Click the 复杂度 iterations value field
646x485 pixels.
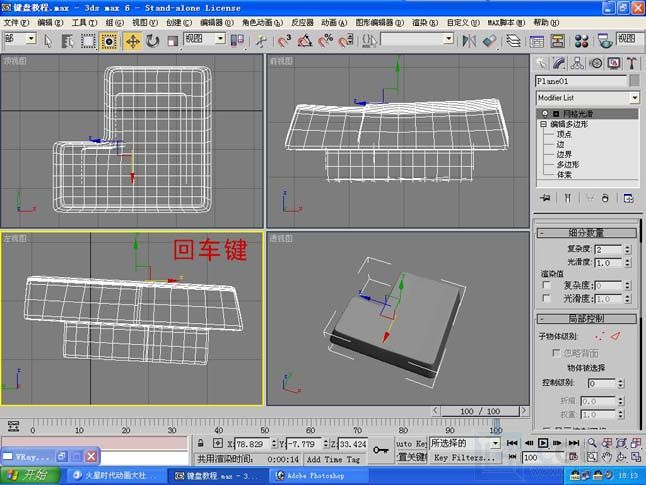pyautogui.click(x=608, y=249)
